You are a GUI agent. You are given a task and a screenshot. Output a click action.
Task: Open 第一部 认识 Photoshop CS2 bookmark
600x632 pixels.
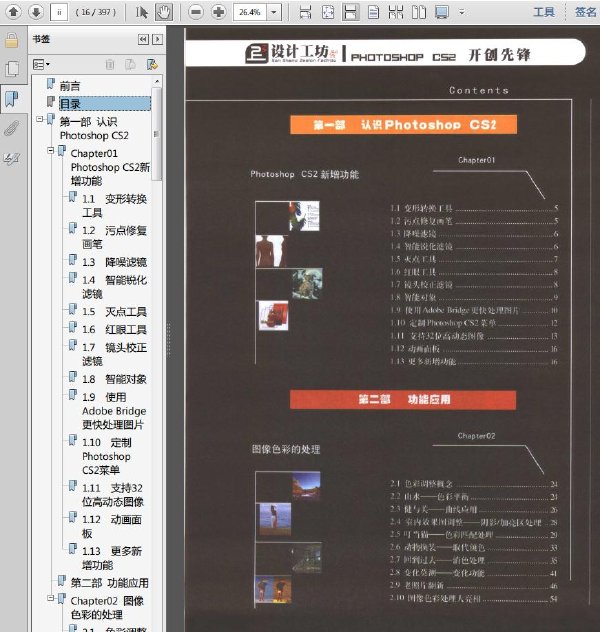(x=94, y=129)
